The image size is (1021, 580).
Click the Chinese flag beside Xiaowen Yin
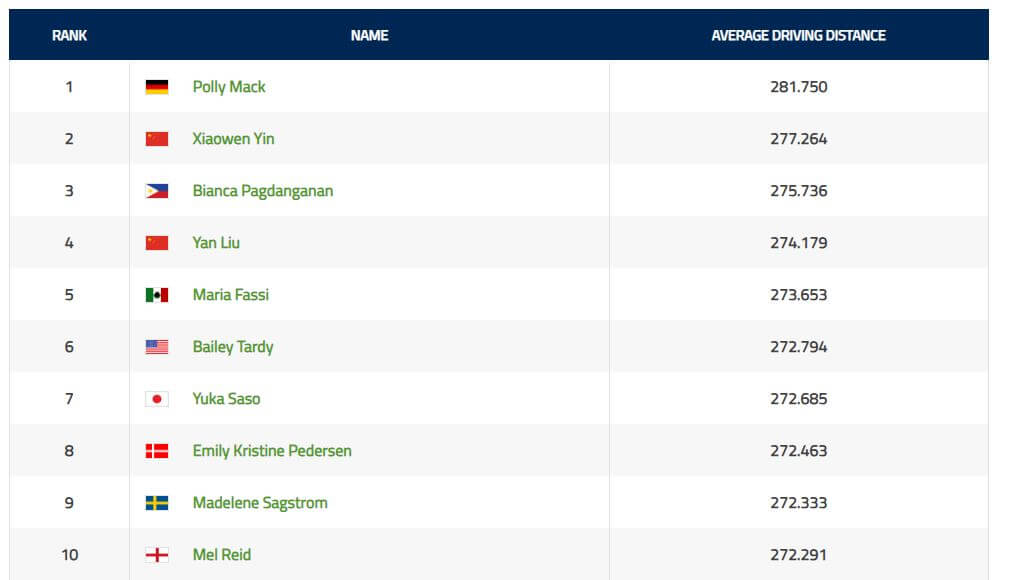[x=157, y=139]
